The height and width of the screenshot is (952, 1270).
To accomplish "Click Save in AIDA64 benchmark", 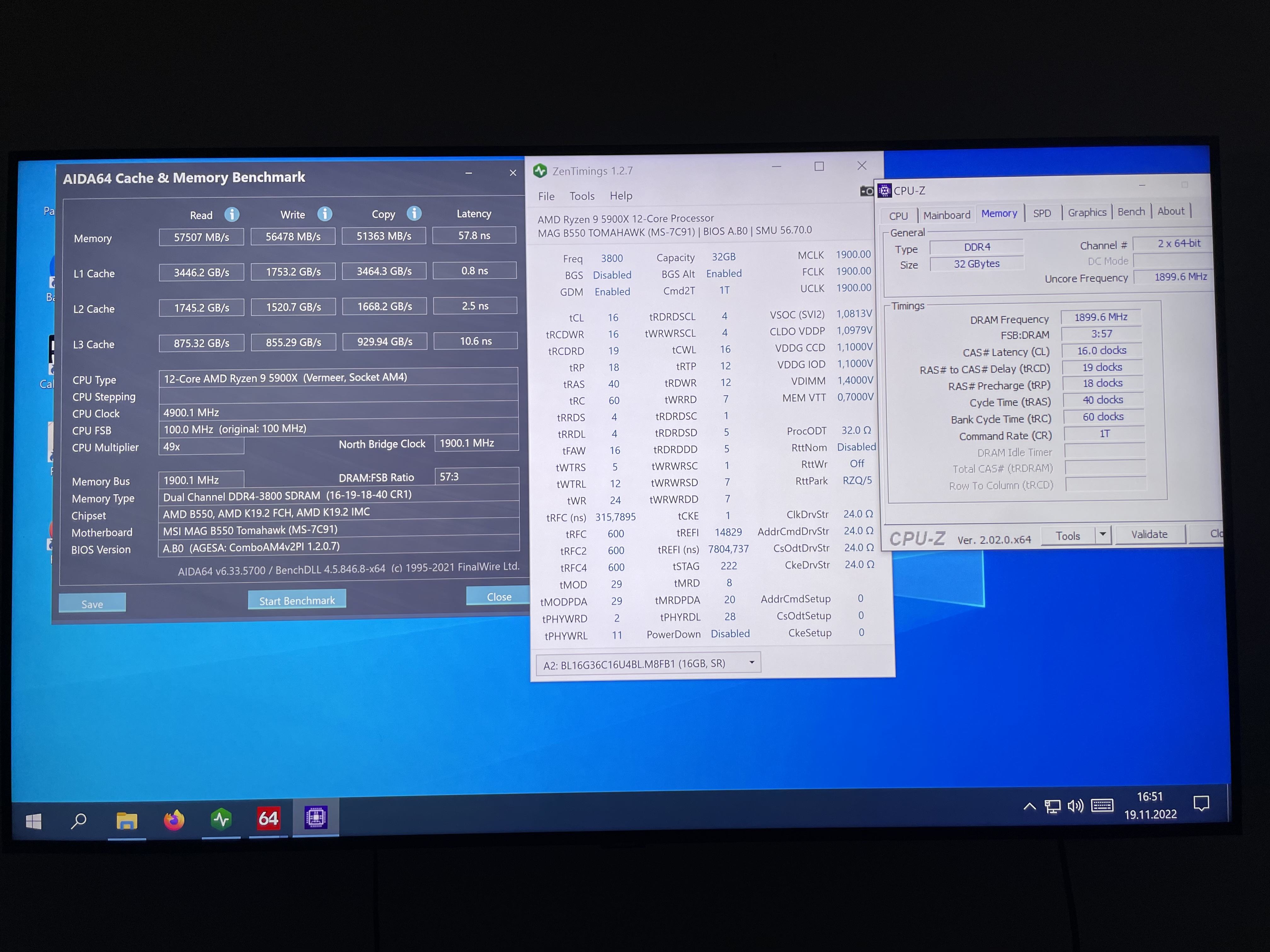I will coord(92,603).
